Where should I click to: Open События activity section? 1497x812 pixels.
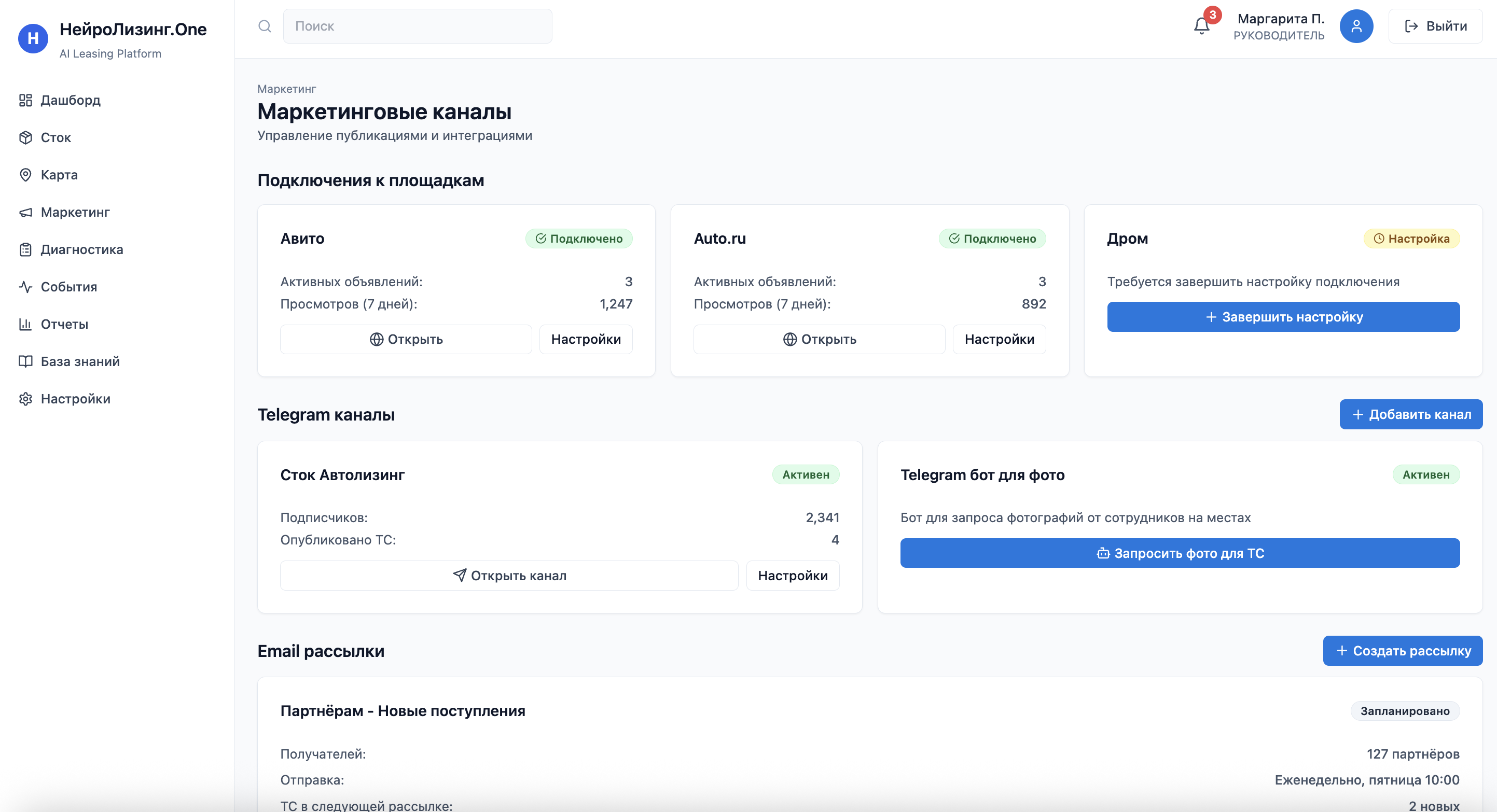[68, 287]
